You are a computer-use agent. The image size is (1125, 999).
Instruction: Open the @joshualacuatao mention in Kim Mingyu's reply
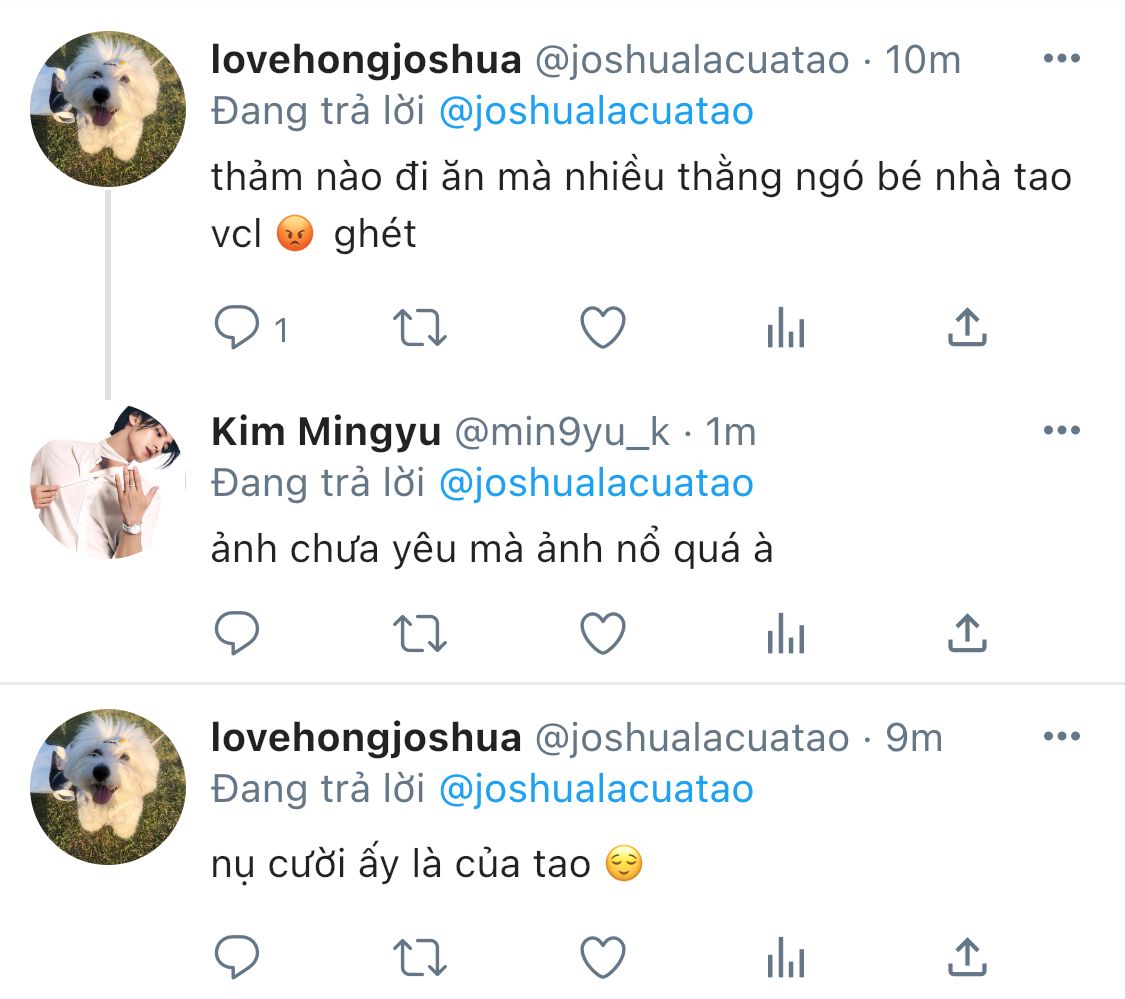coord(596,483)
